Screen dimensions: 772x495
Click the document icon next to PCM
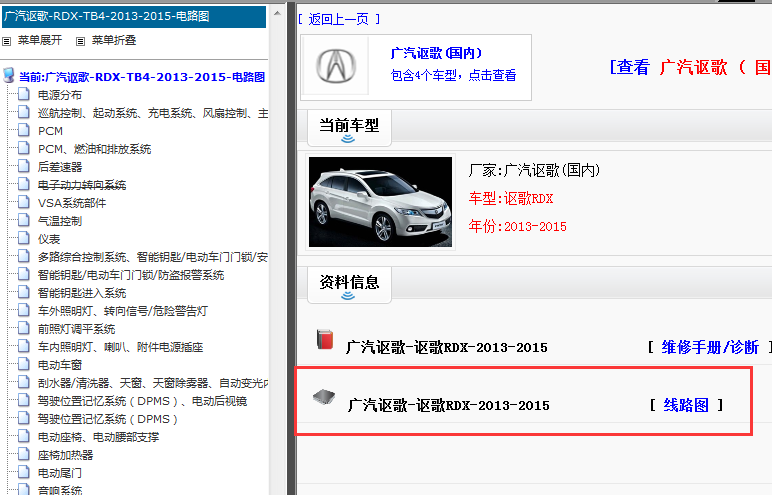pyautogui.click(x=24, y=130)
